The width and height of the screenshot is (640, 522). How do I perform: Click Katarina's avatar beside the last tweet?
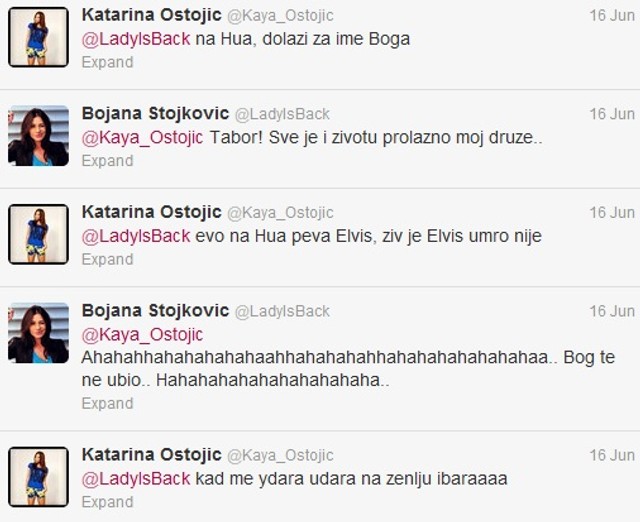click(38, 477)
